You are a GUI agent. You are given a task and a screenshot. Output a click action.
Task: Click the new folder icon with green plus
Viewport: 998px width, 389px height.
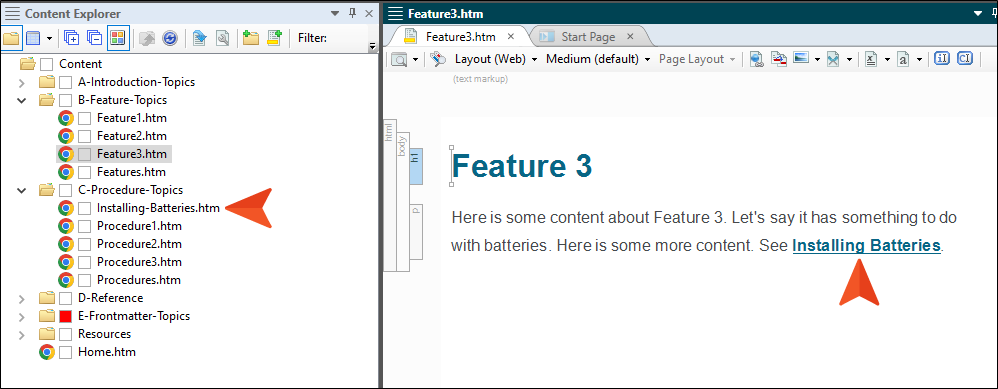tap(251, 38)
